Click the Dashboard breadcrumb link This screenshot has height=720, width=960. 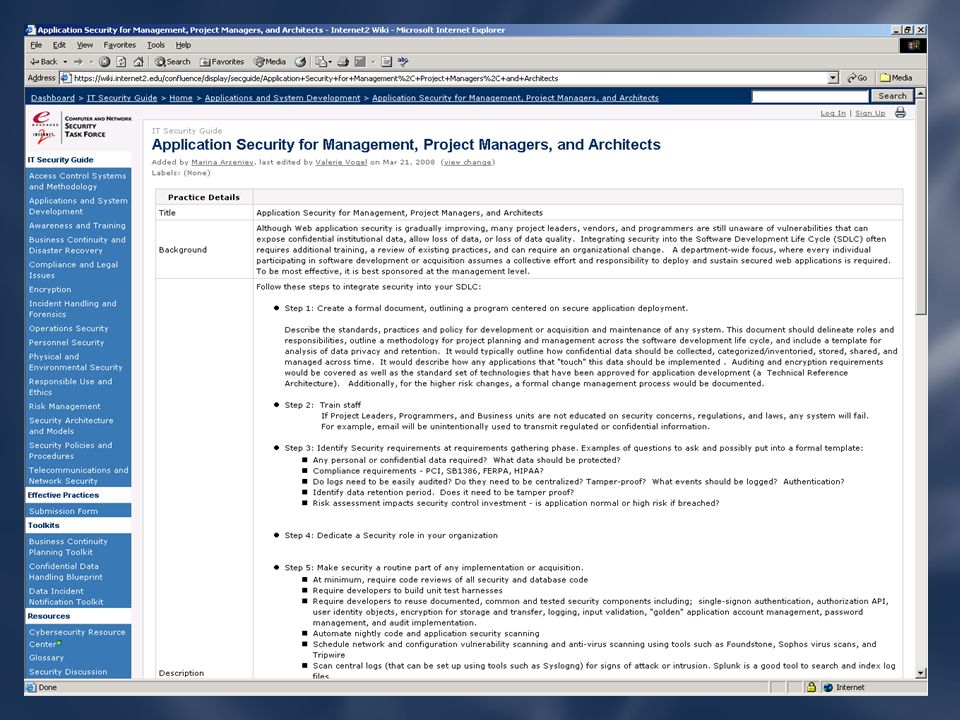point(53,97)
